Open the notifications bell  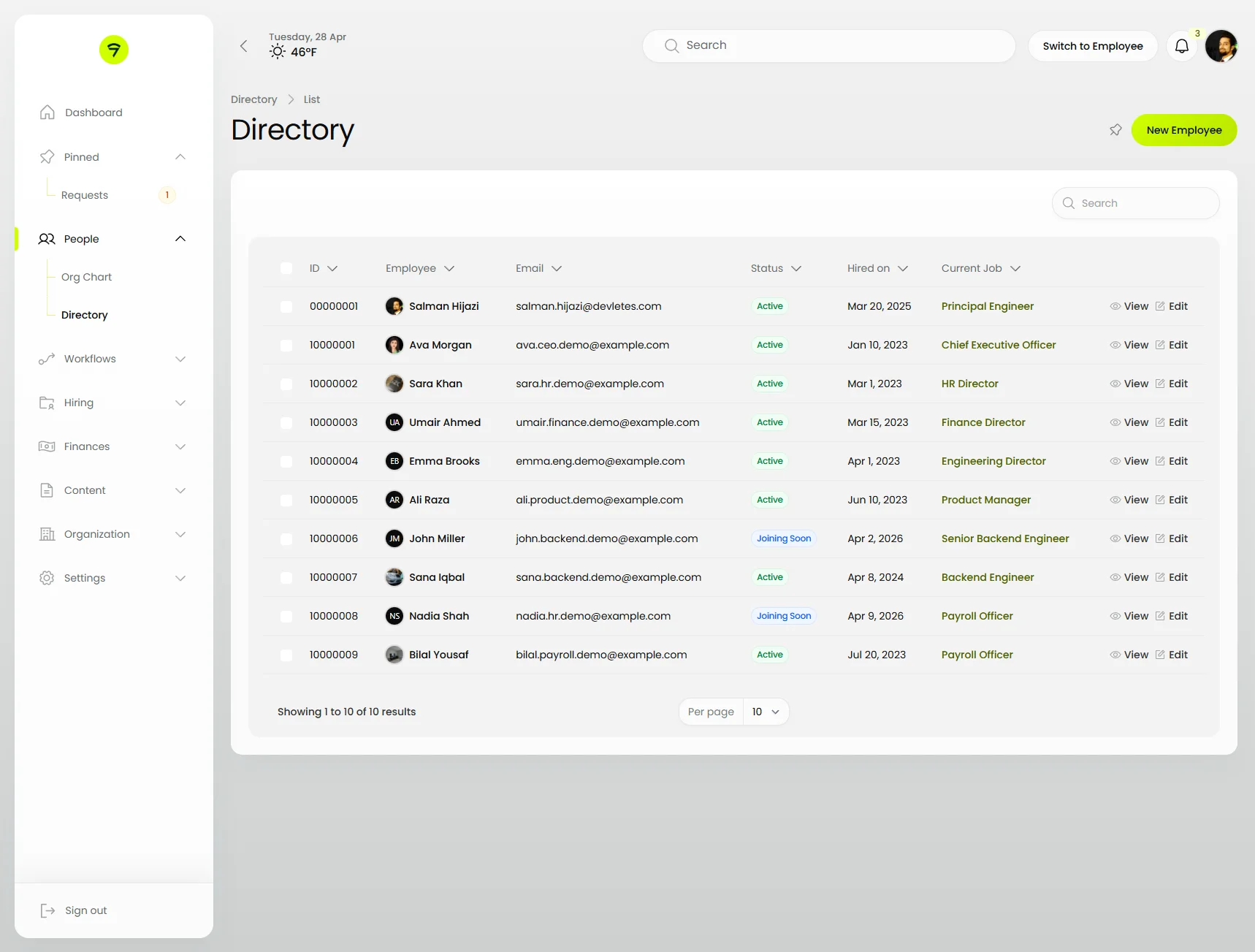pyautogui.click(x=1182, y=45)
